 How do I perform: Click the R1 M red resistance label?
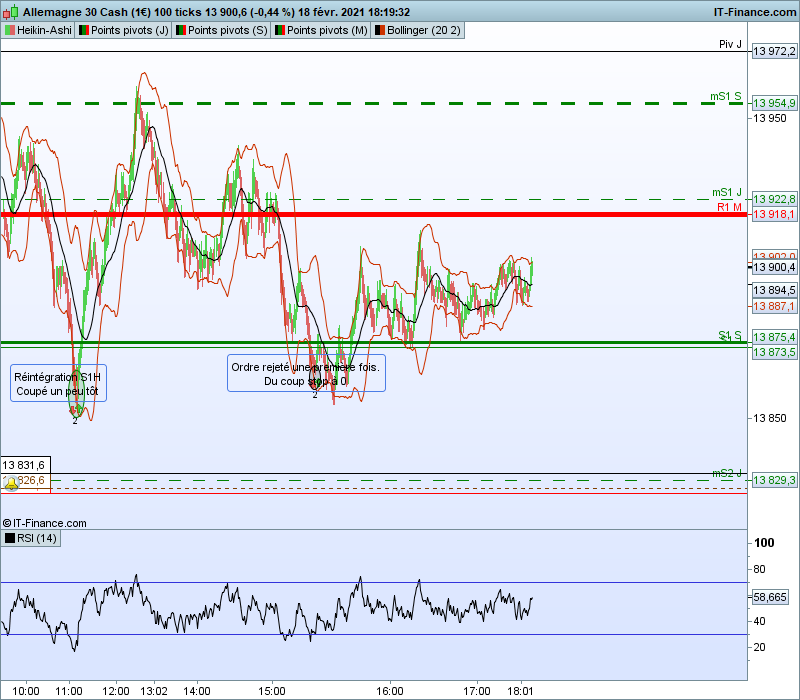pos(730,207)
